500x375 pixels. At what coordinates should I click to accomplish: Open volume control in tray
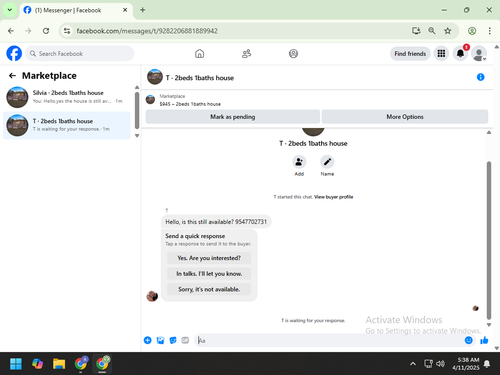pyautogui.click(x=440, y=363)
